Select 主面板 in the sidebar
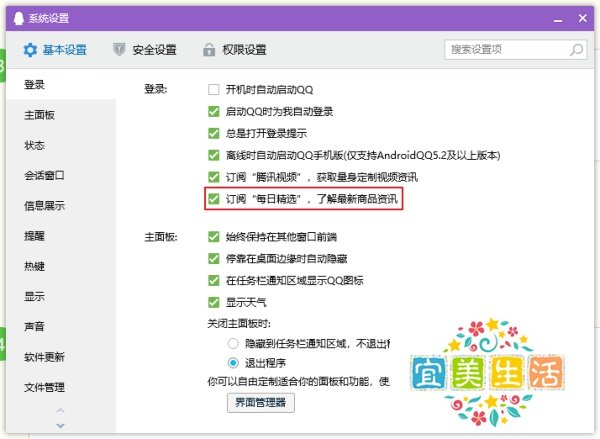 coord(61,115)
